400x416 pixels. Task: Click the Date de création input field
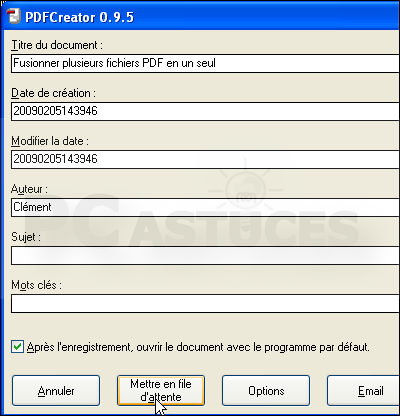tap(205, 111)
